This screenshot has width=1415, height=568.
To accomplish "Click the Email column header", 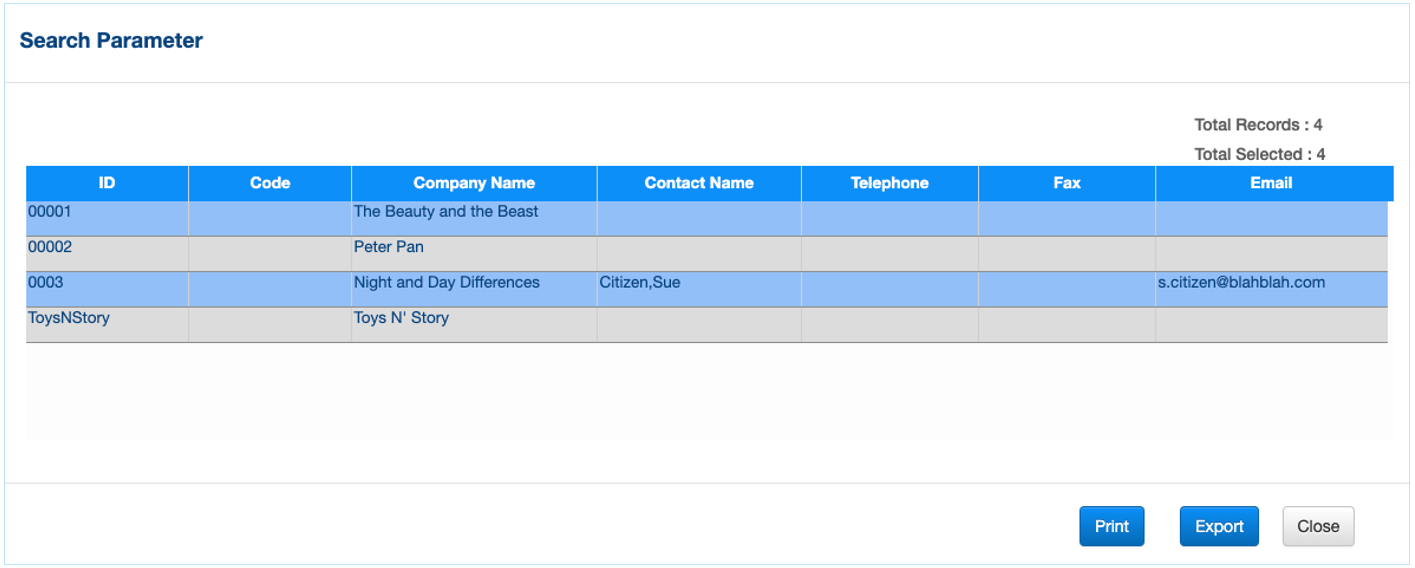I will point(1271,183).
